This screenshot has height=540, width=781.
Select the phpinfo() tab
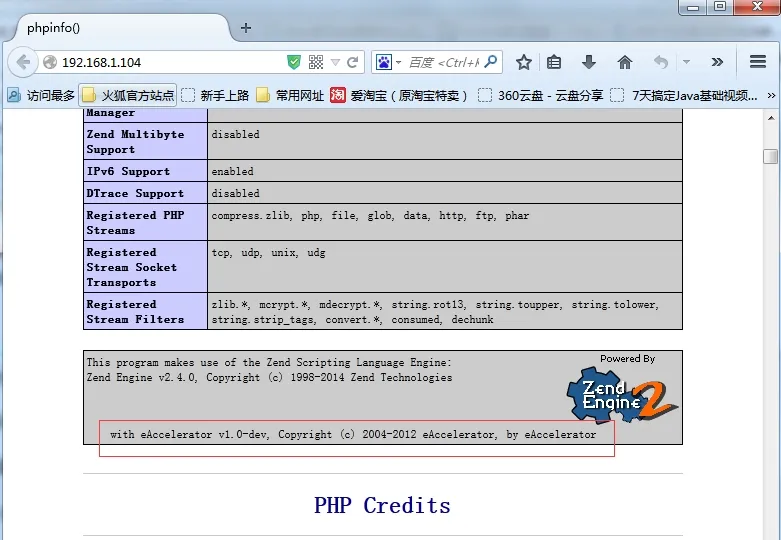point(122,28)
